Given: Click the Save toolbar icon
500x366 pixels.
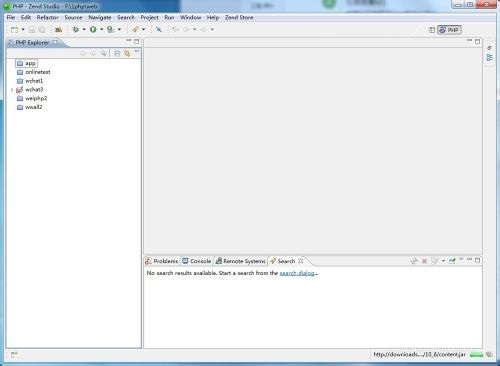Looking at the screenshot, I should (32, 30).
